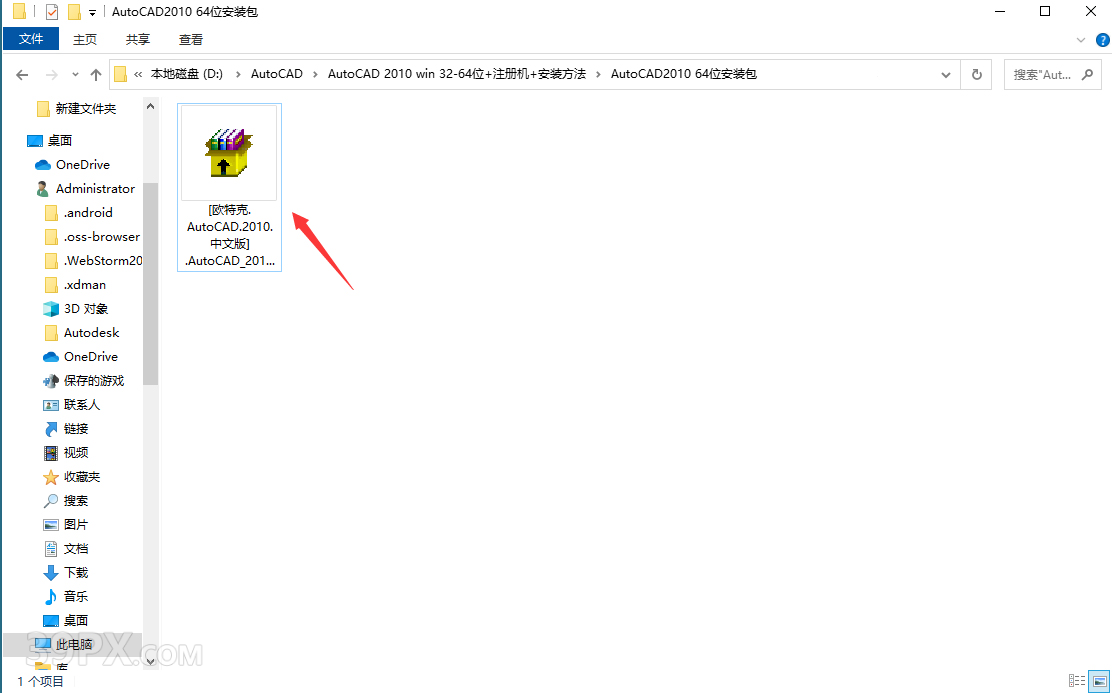Collapse the ribbon with the chevron near Help
This screenshot has height=693, width=1112.
pos(1081,40)
